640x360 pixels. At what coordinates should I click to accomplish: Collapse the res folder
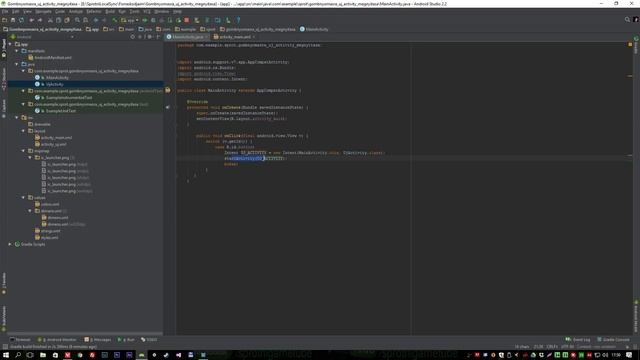[x=17, y=118]
